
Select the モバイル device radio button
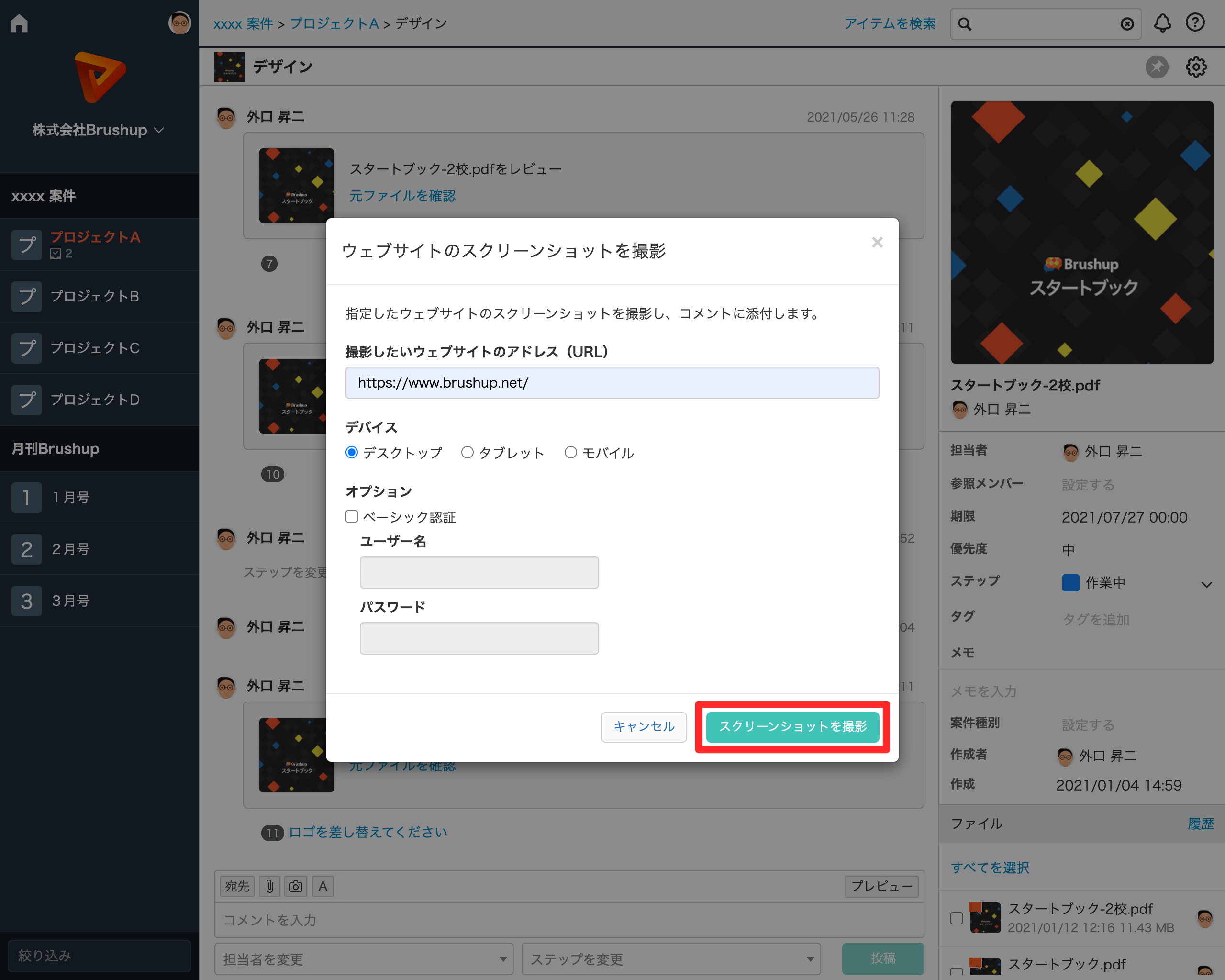570,452
